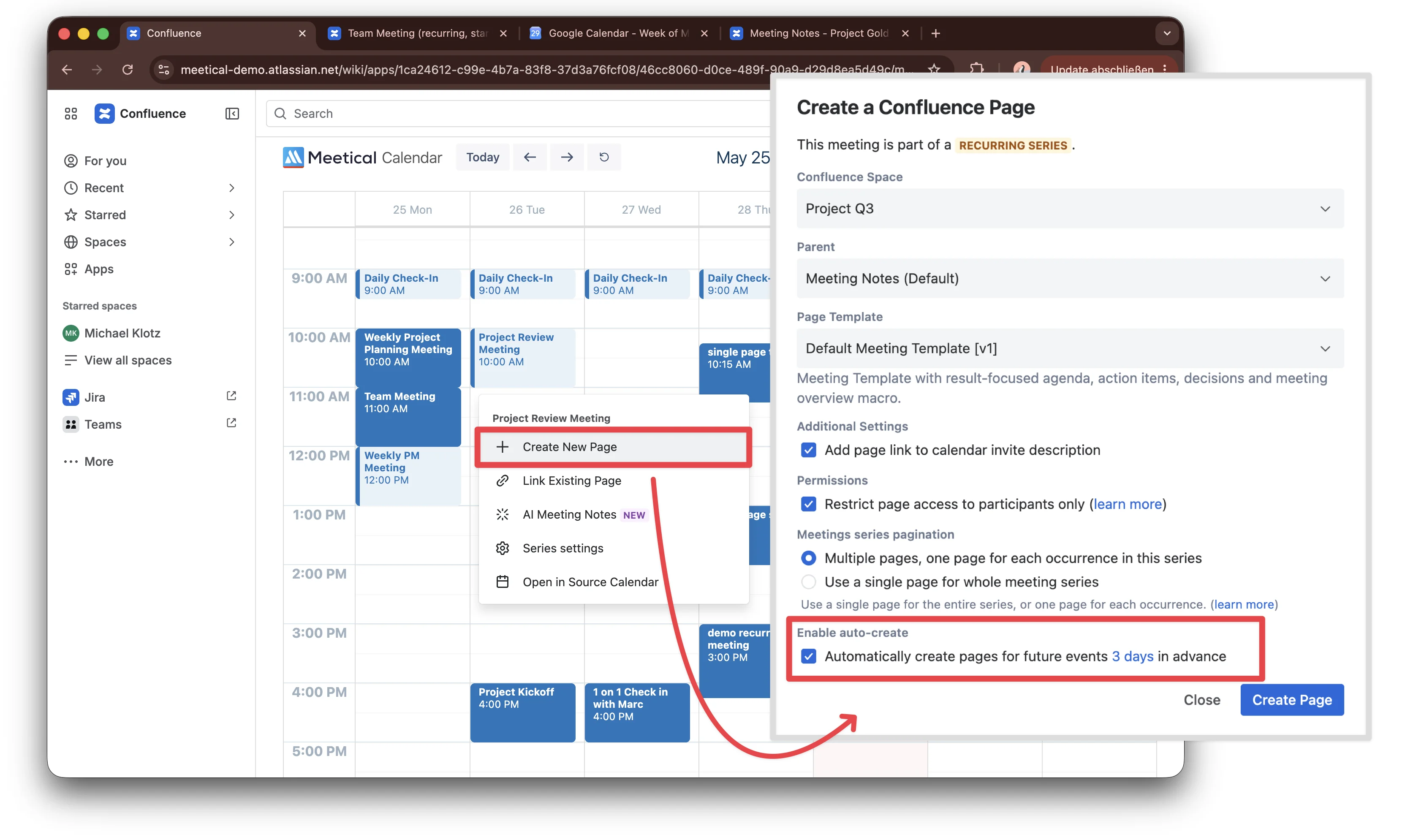Image resolution: width=1424 pixels, height=840 pixels.
Task: Click the search magnifier icon
Action: 280,114
